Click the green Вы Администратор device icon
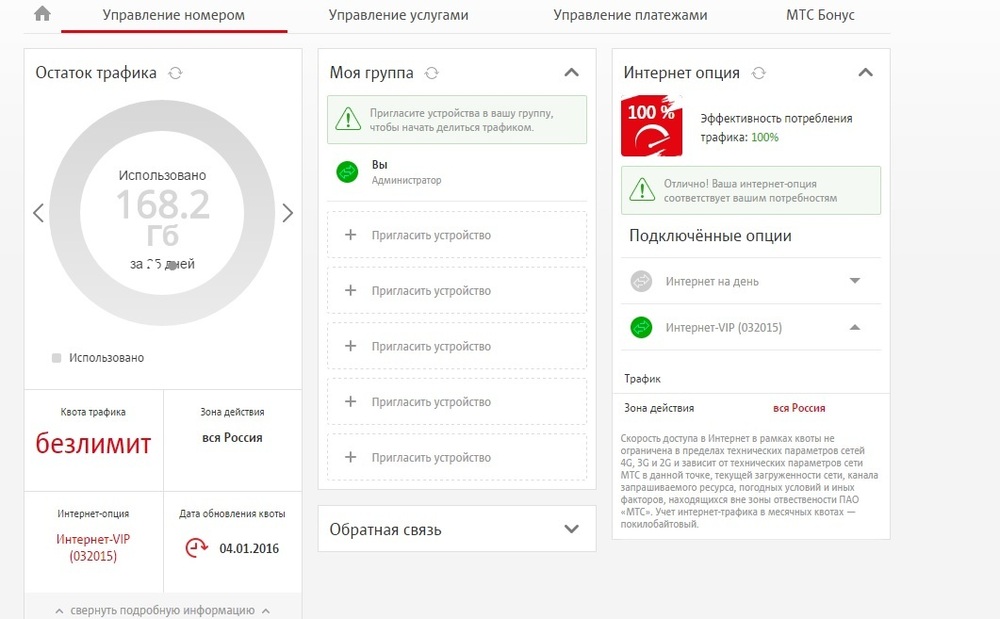The image size is (1000, 619). (347, 172)
